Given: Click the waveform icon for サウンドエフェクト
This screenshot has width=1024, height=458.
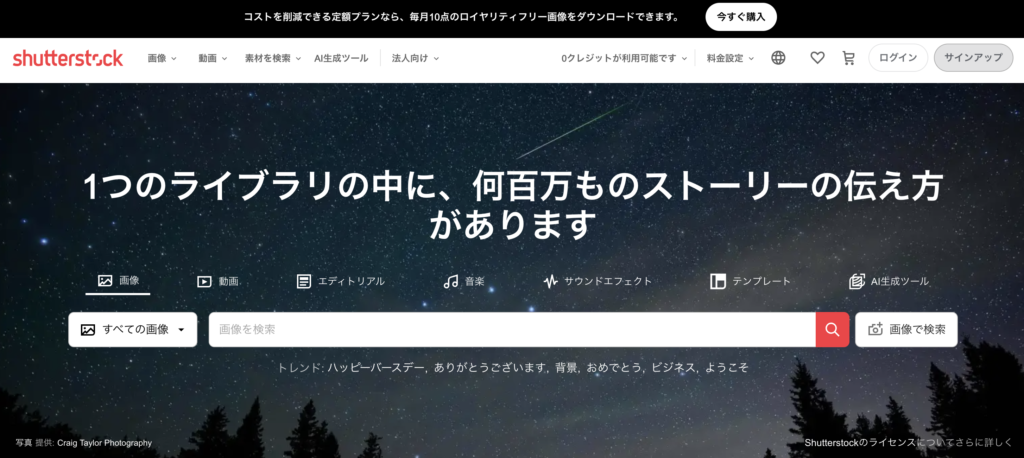Looking at the screenshot, I should pos(551,282).
